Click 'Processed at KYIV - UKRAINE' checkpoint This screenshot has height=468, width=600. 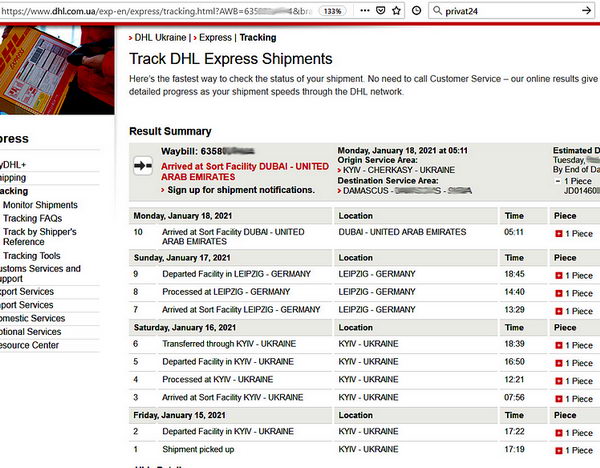218,379
